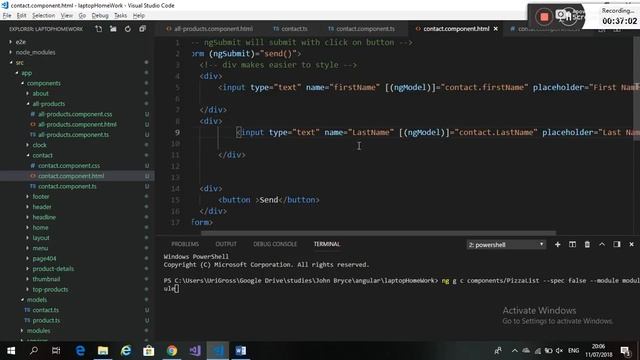Click the volume icon in system tray

point(560,351)
